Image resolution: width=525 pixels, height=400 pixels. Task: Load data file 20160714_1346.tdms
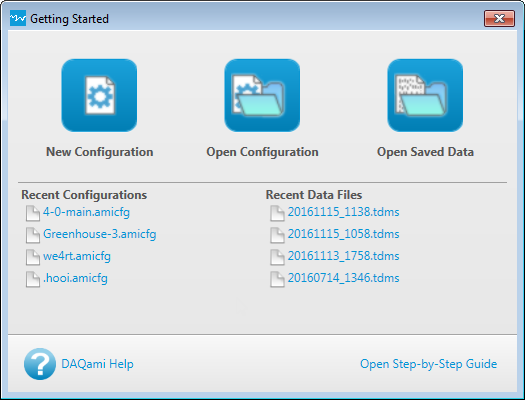coord(344,278)
